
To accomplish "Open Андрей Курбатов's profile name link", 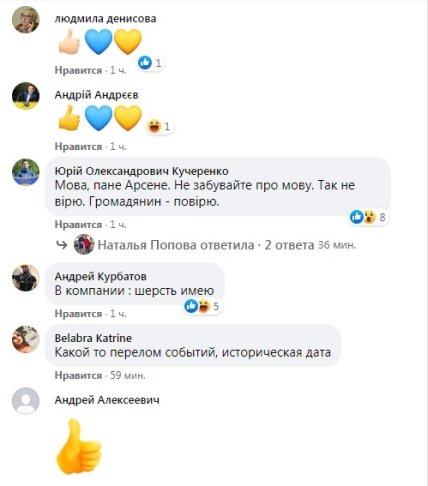I will (x=100, y=276).
